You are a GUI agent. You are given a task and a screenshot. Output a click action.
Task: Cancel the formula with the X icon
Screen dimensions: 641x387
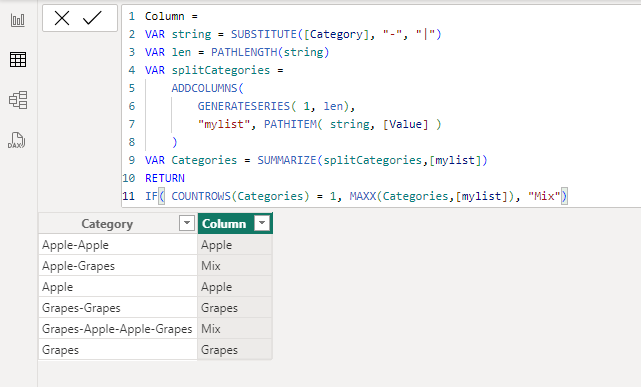click(62, 18)
